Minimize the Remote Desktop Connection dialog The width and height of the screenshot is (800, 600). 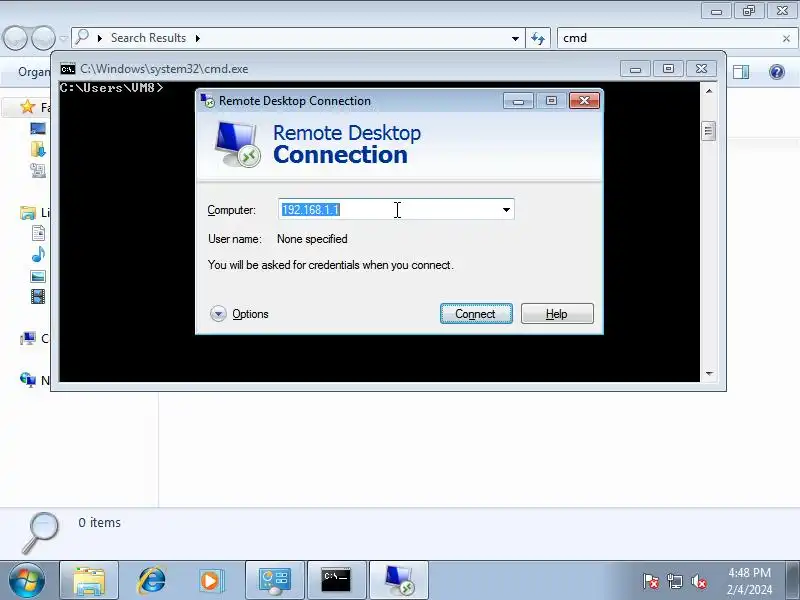pyautogui.click(x=518, y=101)
